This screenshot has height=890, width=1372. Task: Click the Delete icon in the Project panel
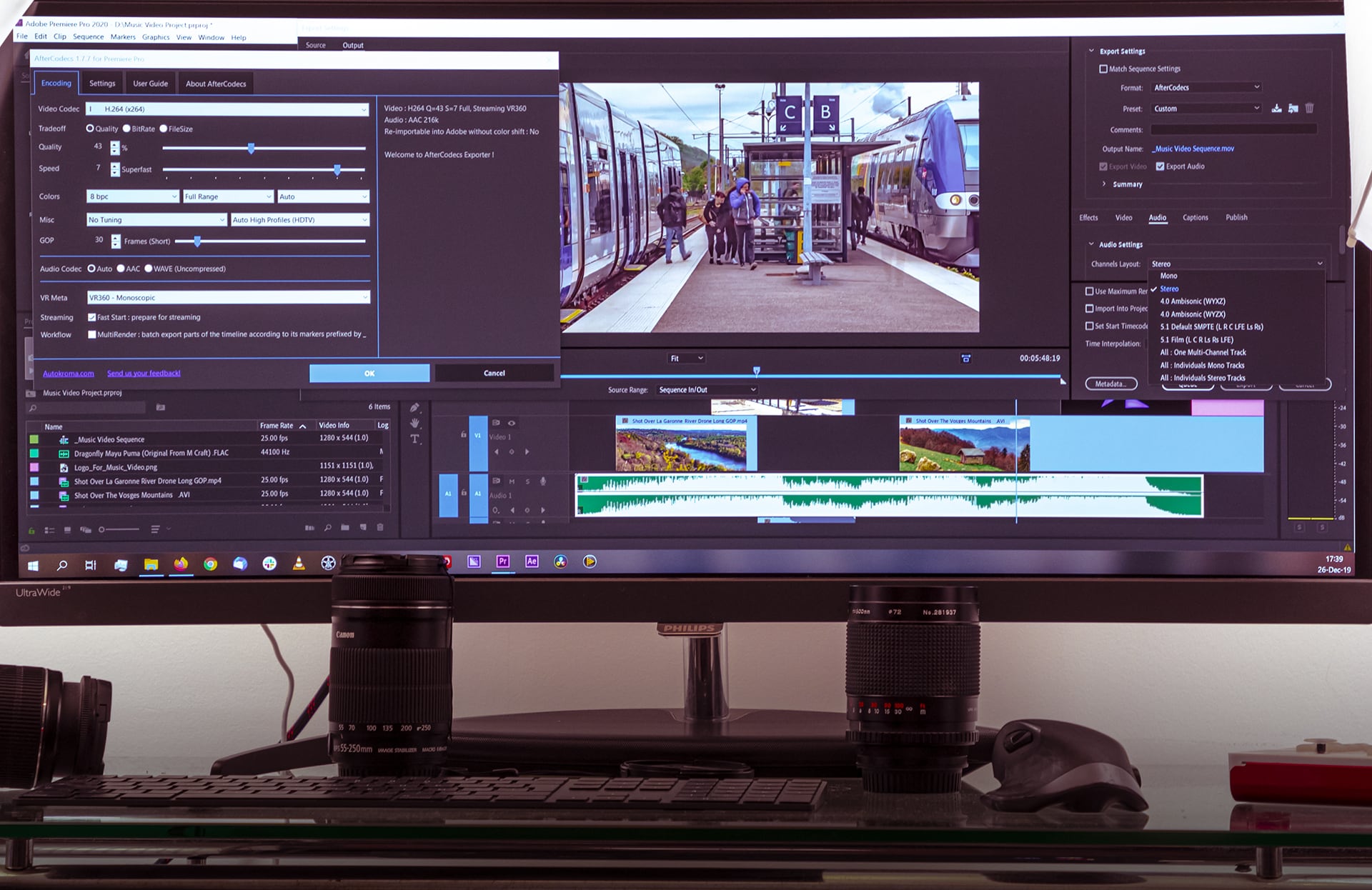coord(380,529)
